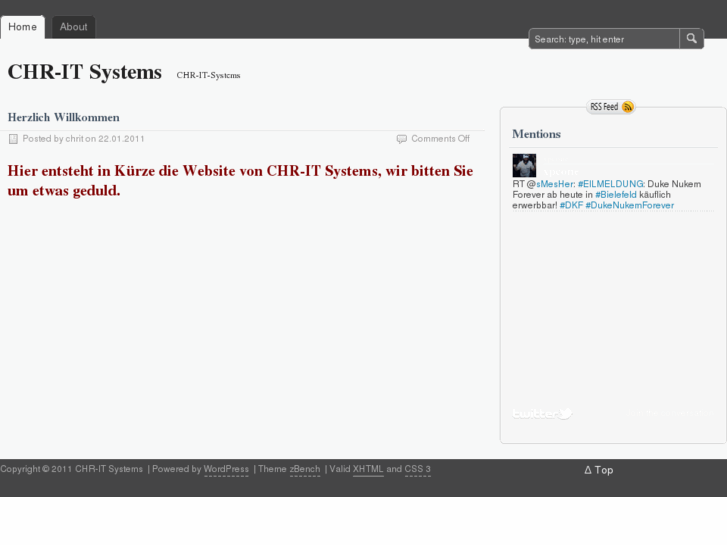The image size is (727, 545).
Task: Click the small 'CHR-IT-Systems' tagline
Action: click(208, 75)
